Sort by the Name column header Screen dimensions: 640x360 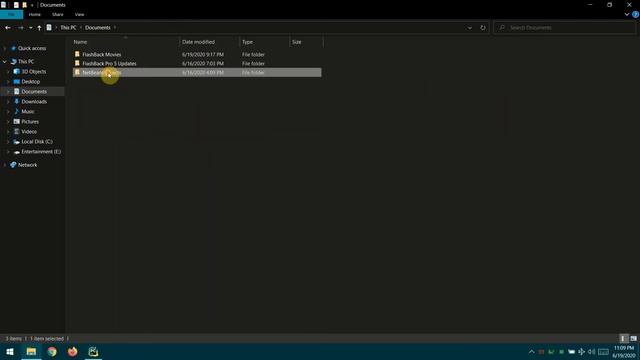(x=125, y=42)
